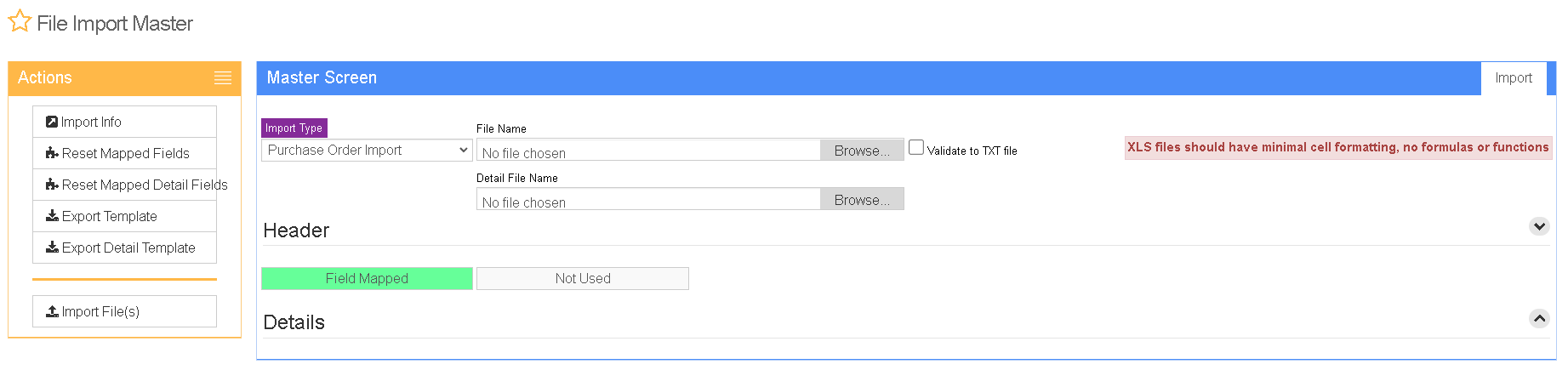1568x387 pixels.
Task: Browse for the Detail File Name file
Action: pyautogui.click(x=862, y=200)
